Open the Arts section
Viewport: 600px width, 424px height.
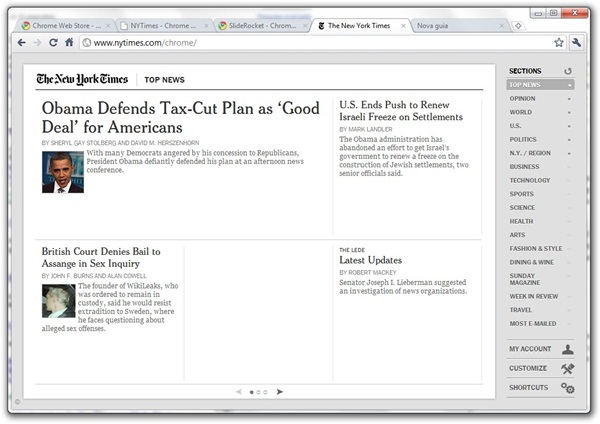point(517,235)
